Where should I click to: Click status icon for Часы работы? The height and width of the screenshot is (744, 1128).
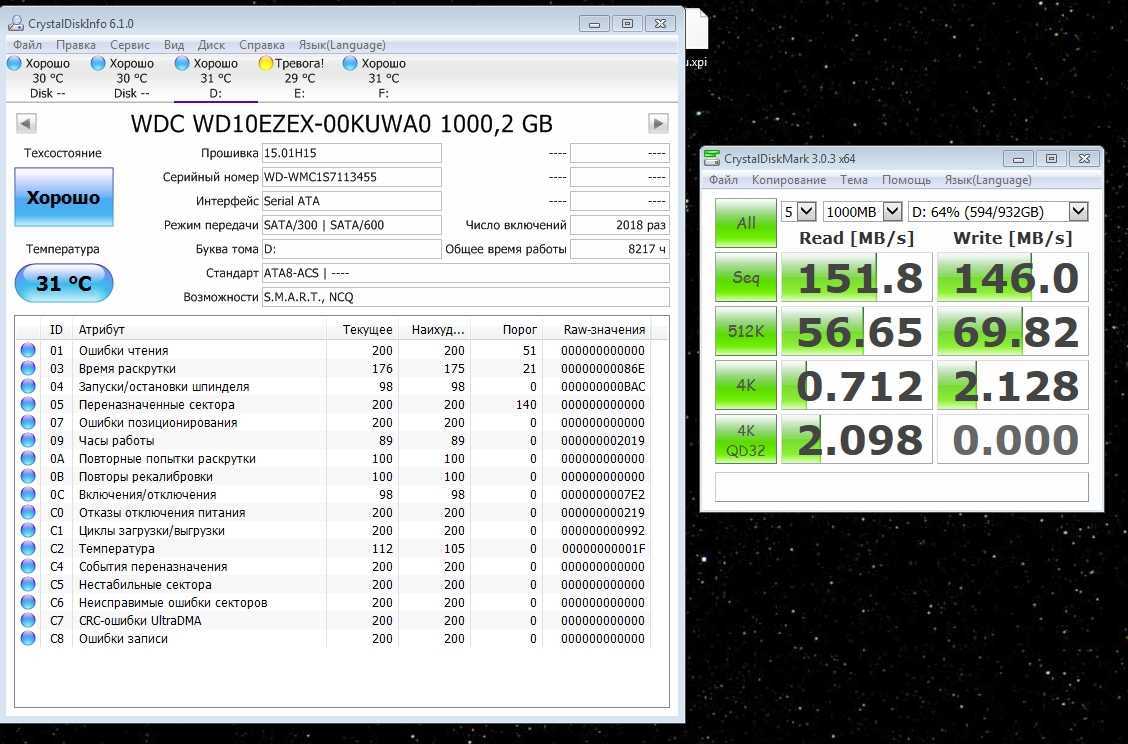(28, 440)
